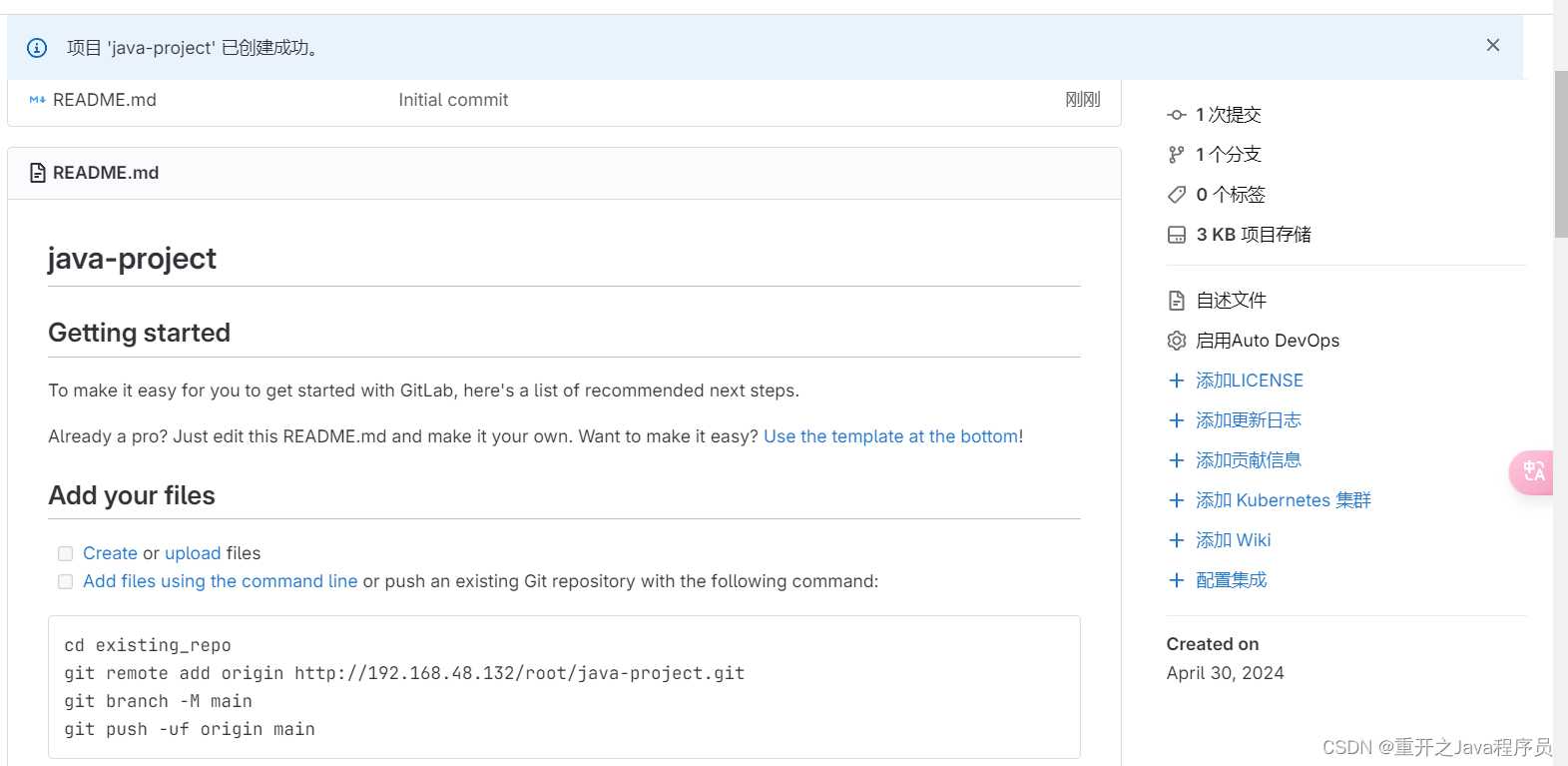Click the file icon in README.md header
The width and height of the screenshot is (1568, 766).
(x=37, y=173)
